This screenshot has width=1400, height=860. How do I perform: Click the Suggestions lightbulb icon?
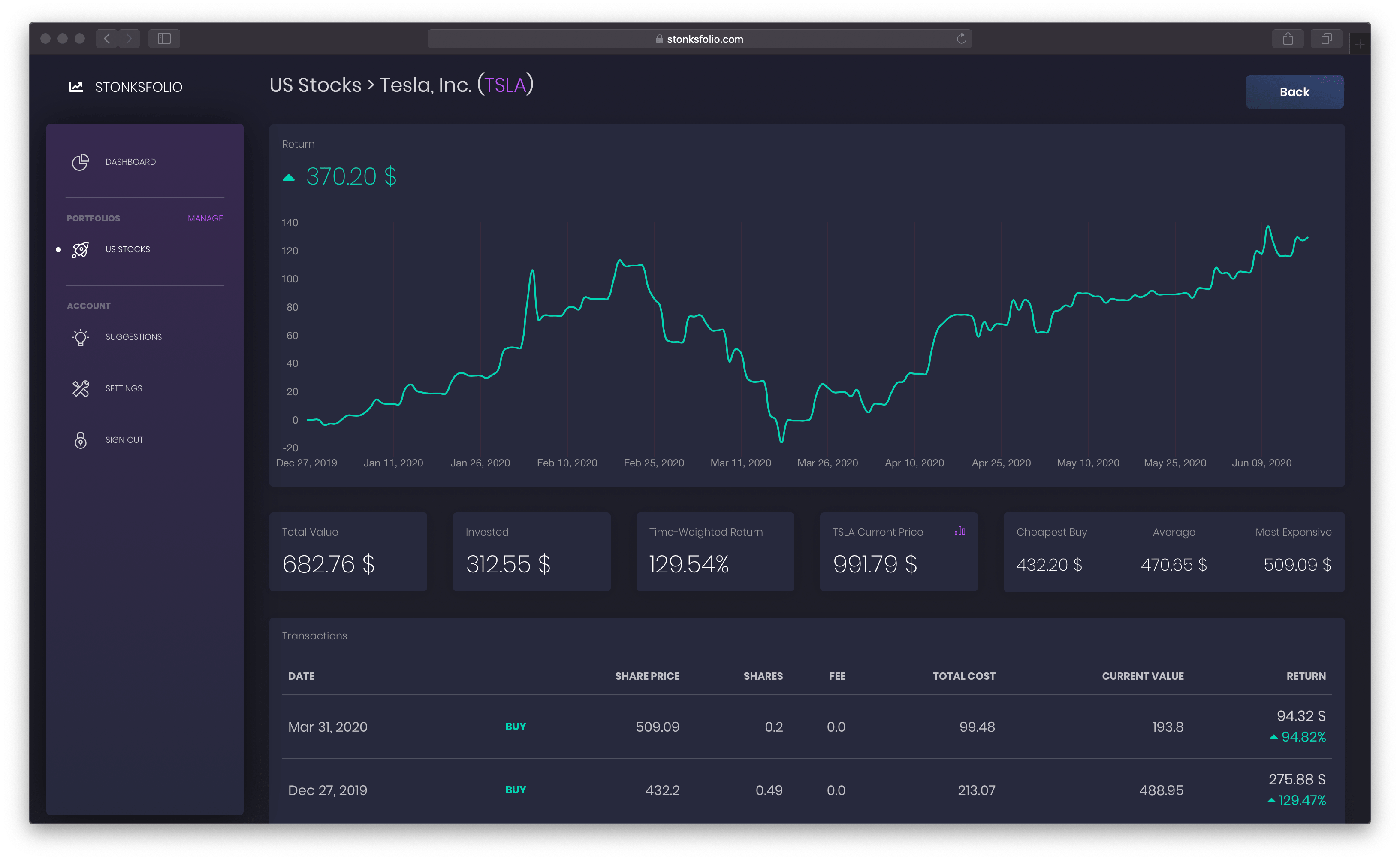tap(81, 337)
